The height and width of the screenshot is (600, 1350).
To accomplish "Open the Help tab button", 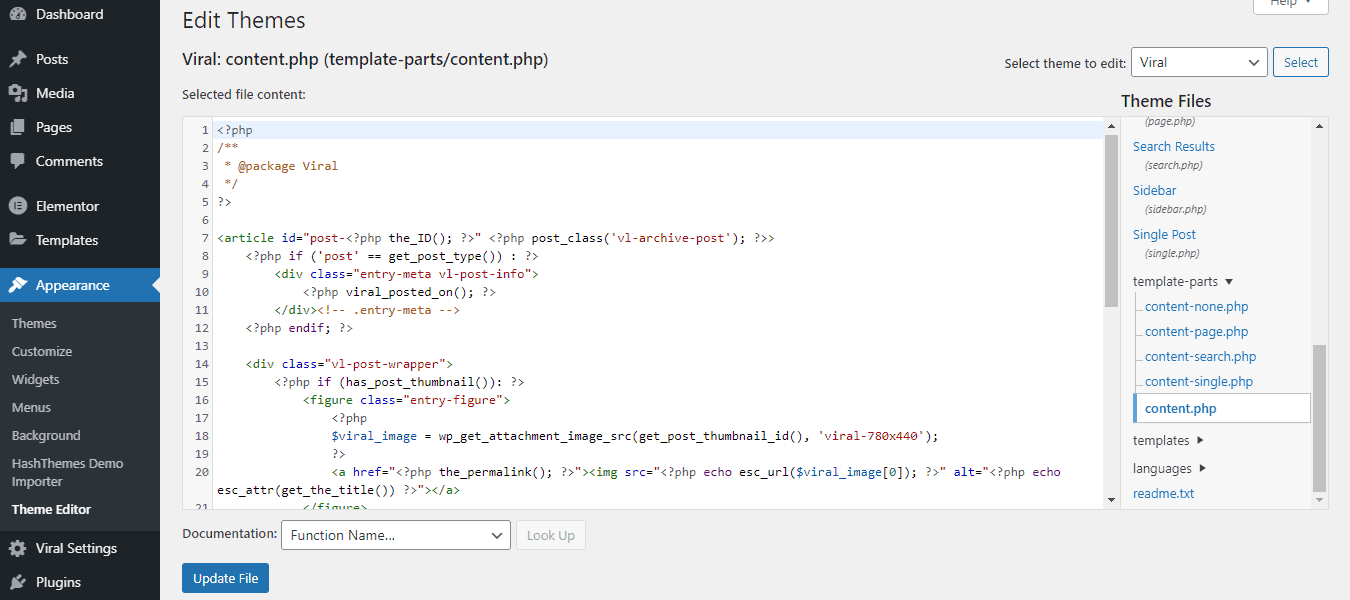I will 1290,5.
